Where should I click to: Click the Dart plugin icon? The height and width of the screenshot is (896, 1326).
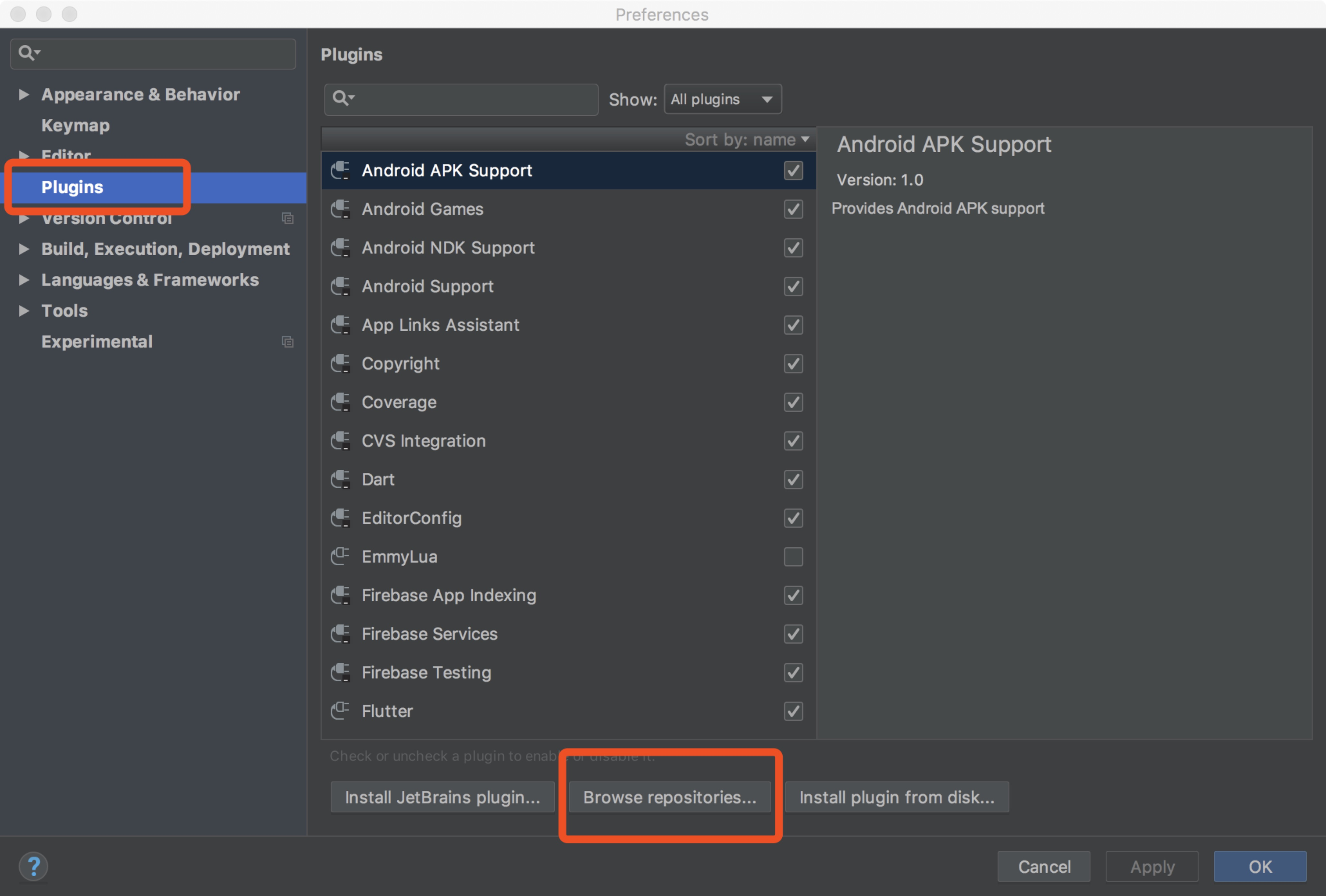[x=341, y=479]
